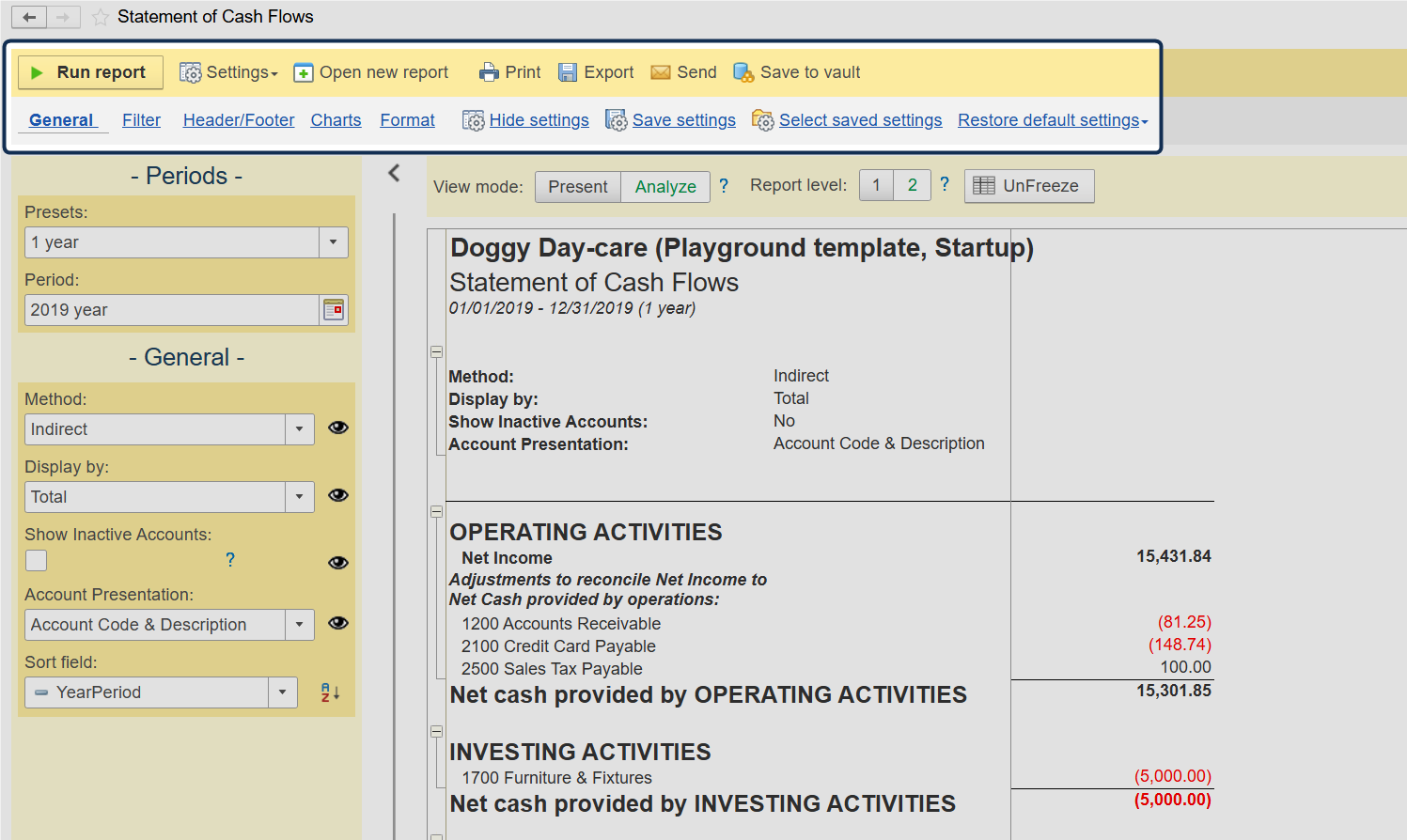1407x840 pixels.
Task: Click the Print printer icon
Action: (x=489, y=72)
